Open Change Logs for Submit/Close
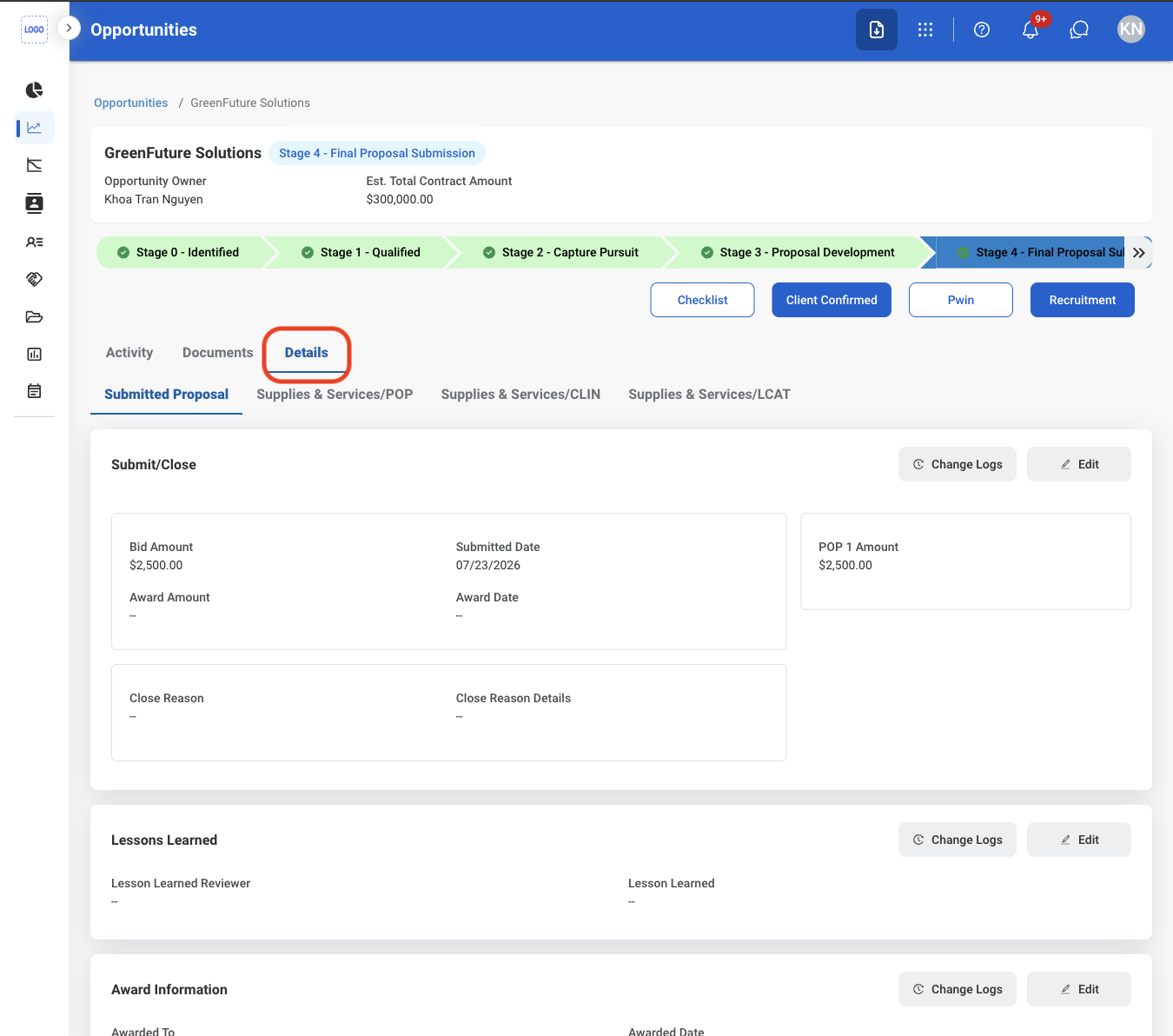This screenshot has height=1036, width=1173. click(958, 464)
